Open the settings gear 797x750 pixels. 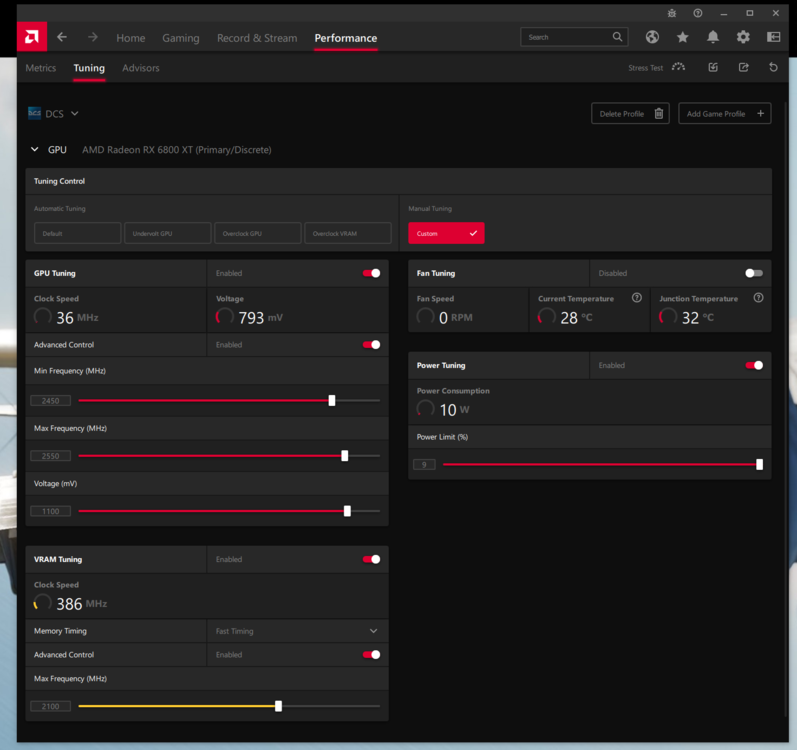click(743, 37)
